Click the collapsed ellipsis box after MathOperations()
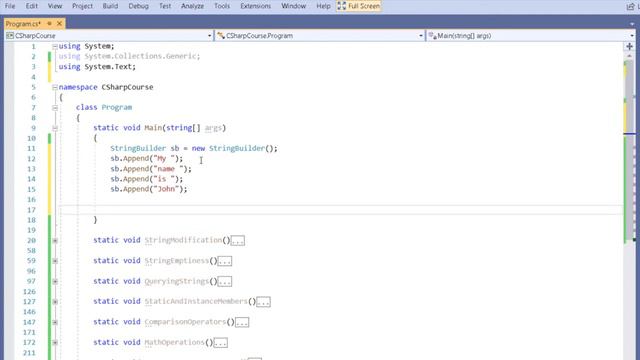 coord(220,343)
